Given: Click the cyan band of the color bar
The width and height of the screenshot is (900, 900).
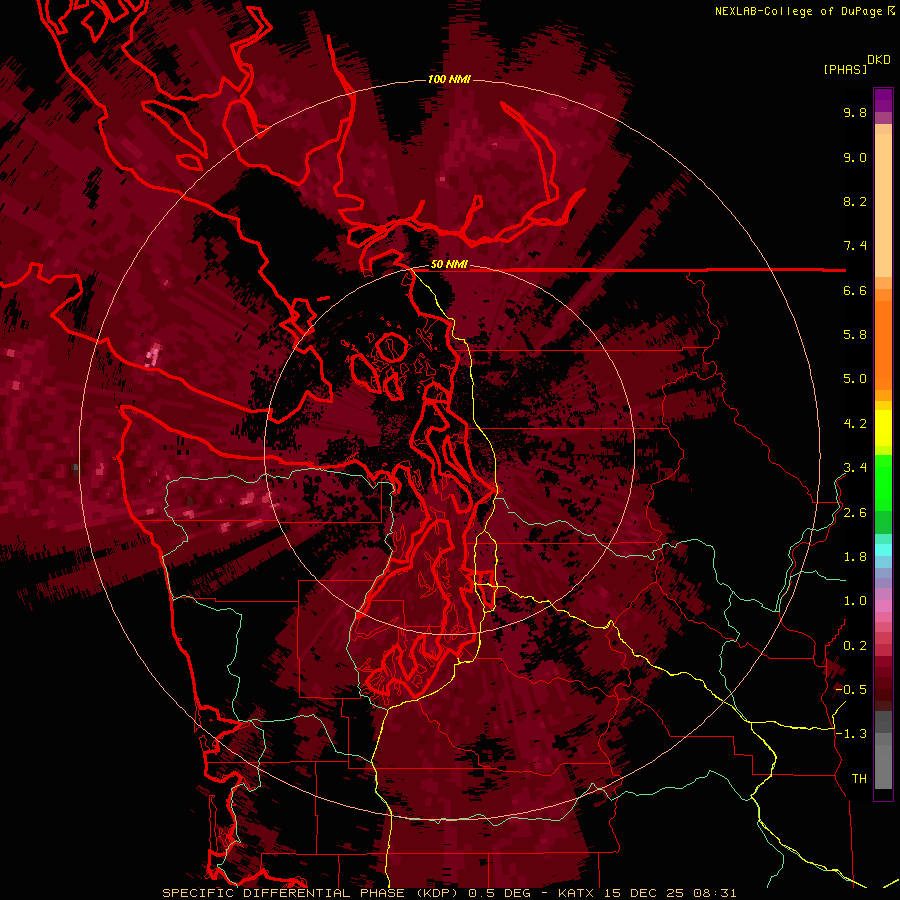Looking at the screenshot, I should (x=883, y=549).
